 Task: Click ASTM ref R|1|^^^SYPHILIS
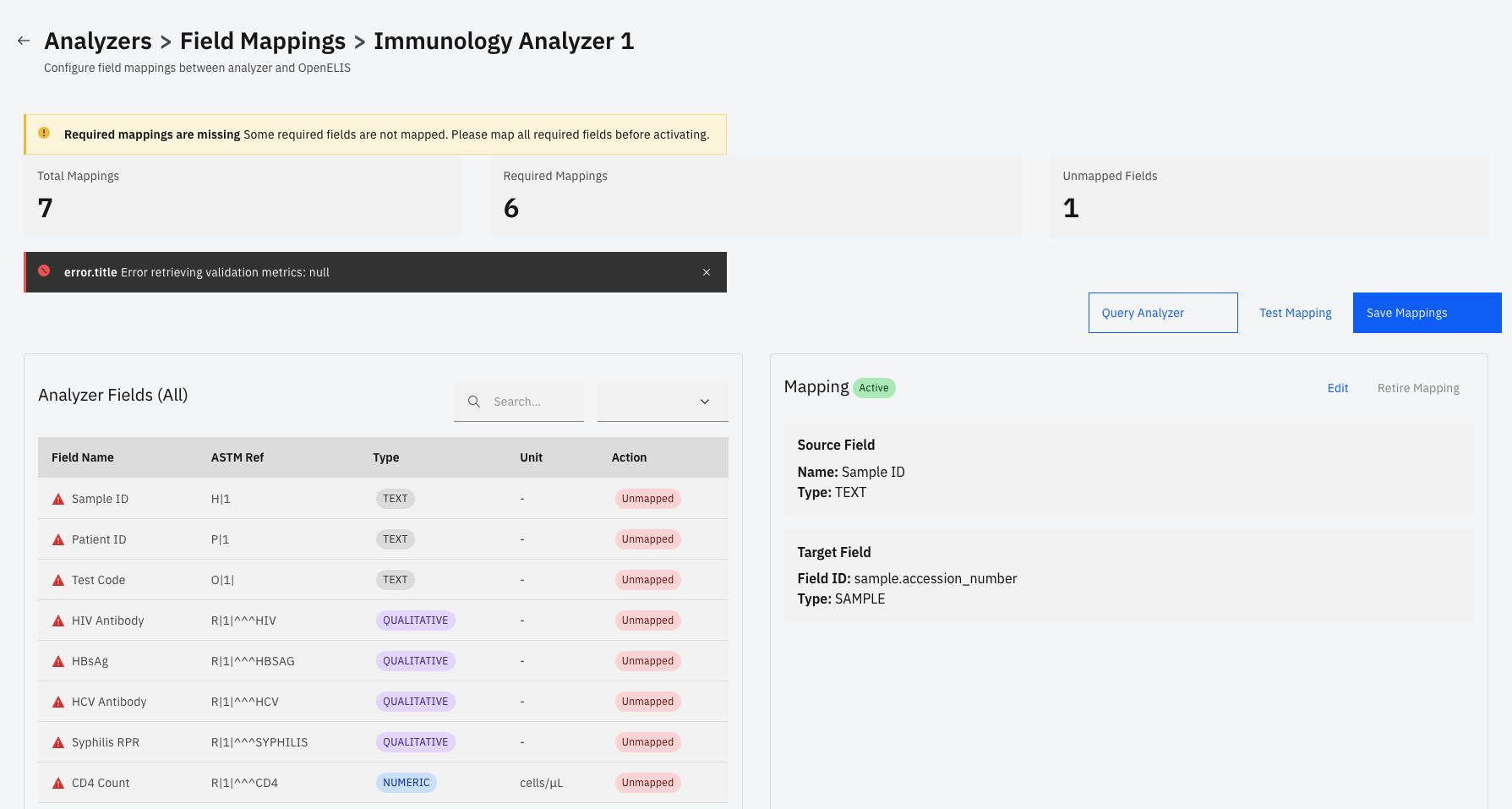[259, 742]
